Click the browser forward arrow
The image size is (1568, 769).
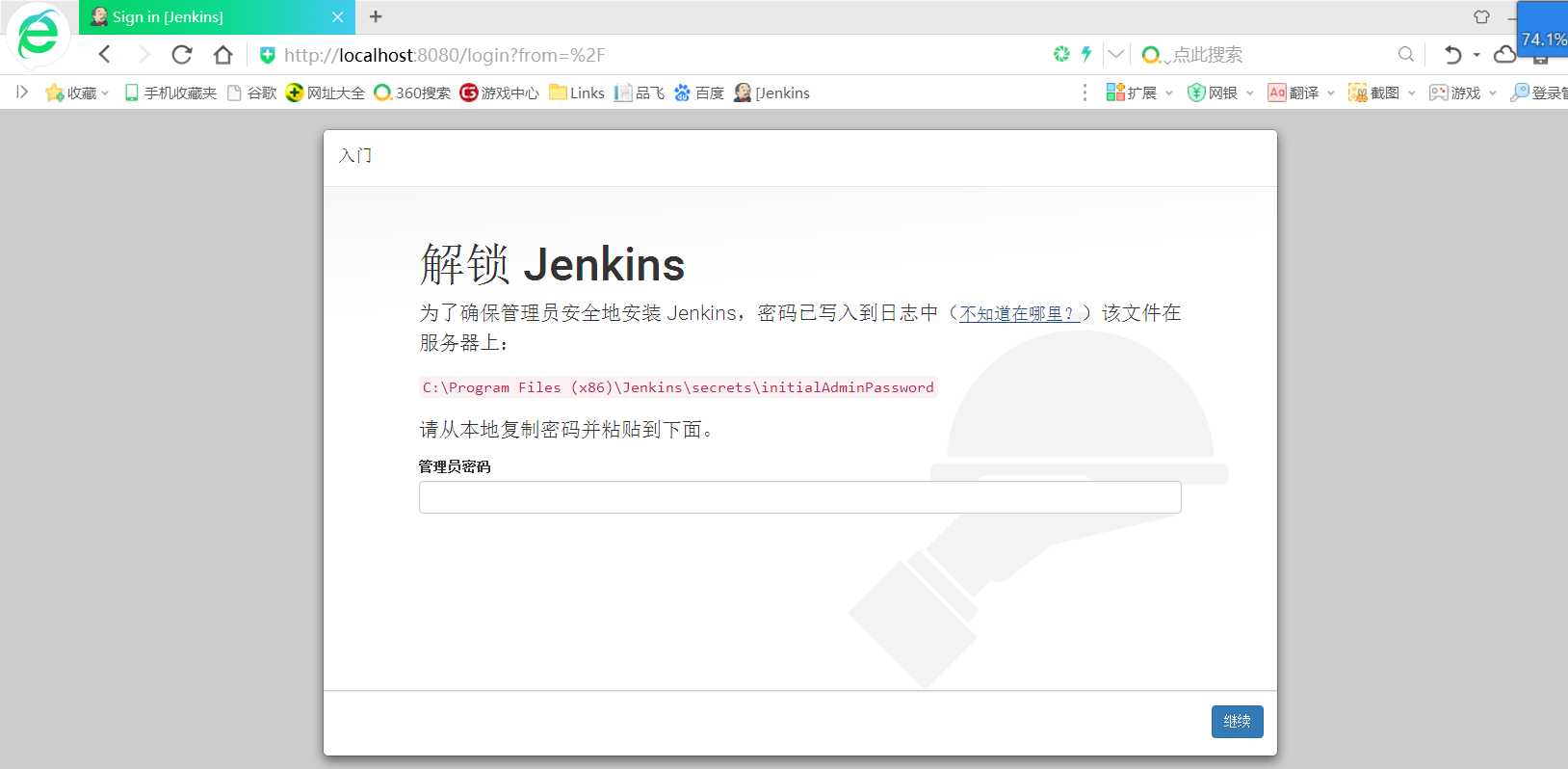[x=144, y=55]
